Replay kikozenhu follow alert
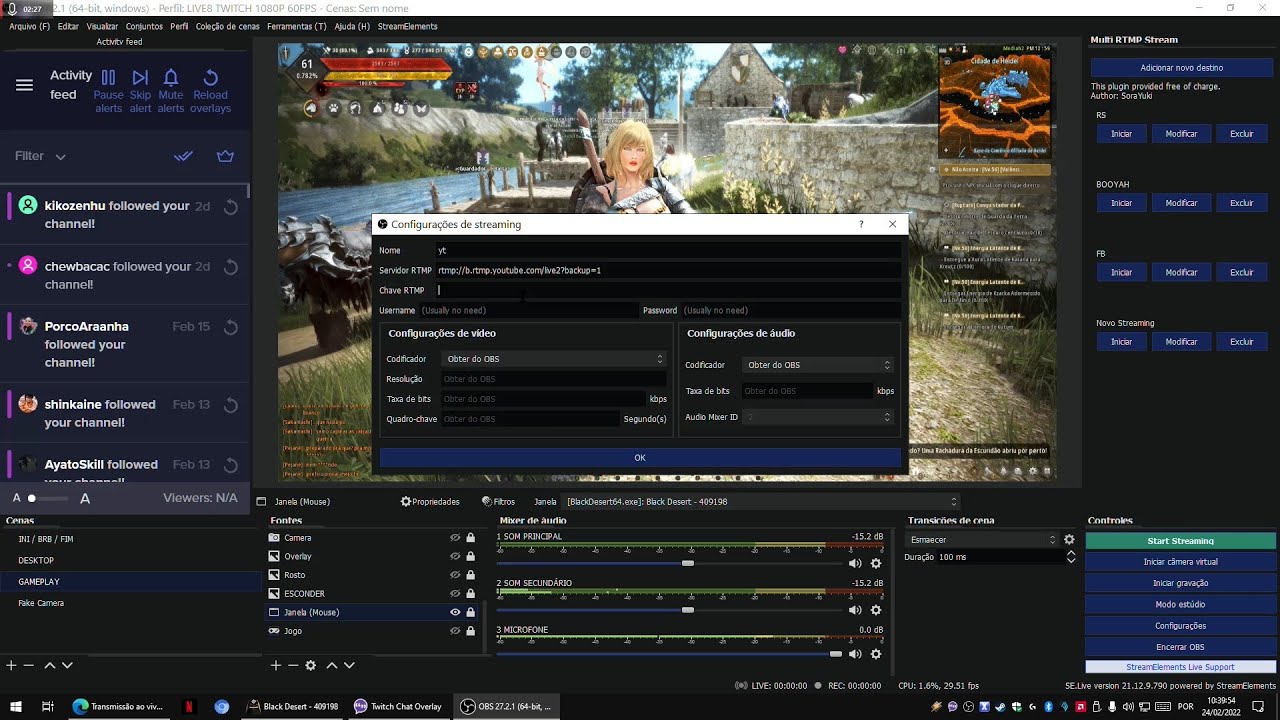Viewport: 1280px width, 720px height. 230,207
